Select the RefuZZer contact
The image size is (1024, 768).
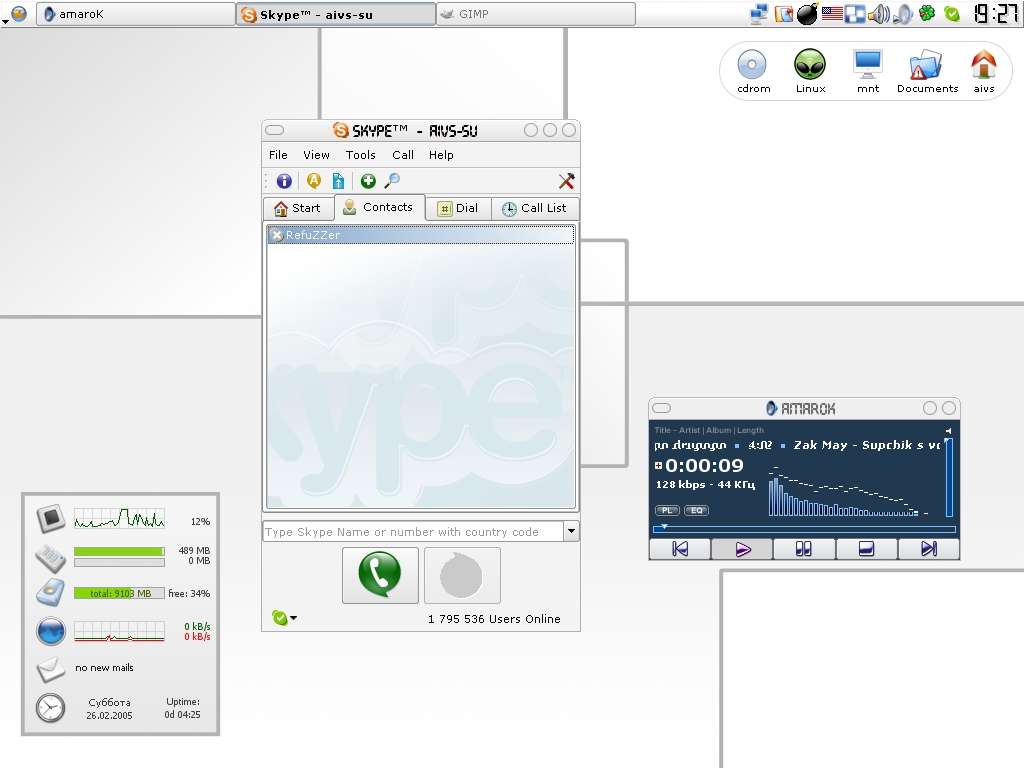click(x=421, y=235)
